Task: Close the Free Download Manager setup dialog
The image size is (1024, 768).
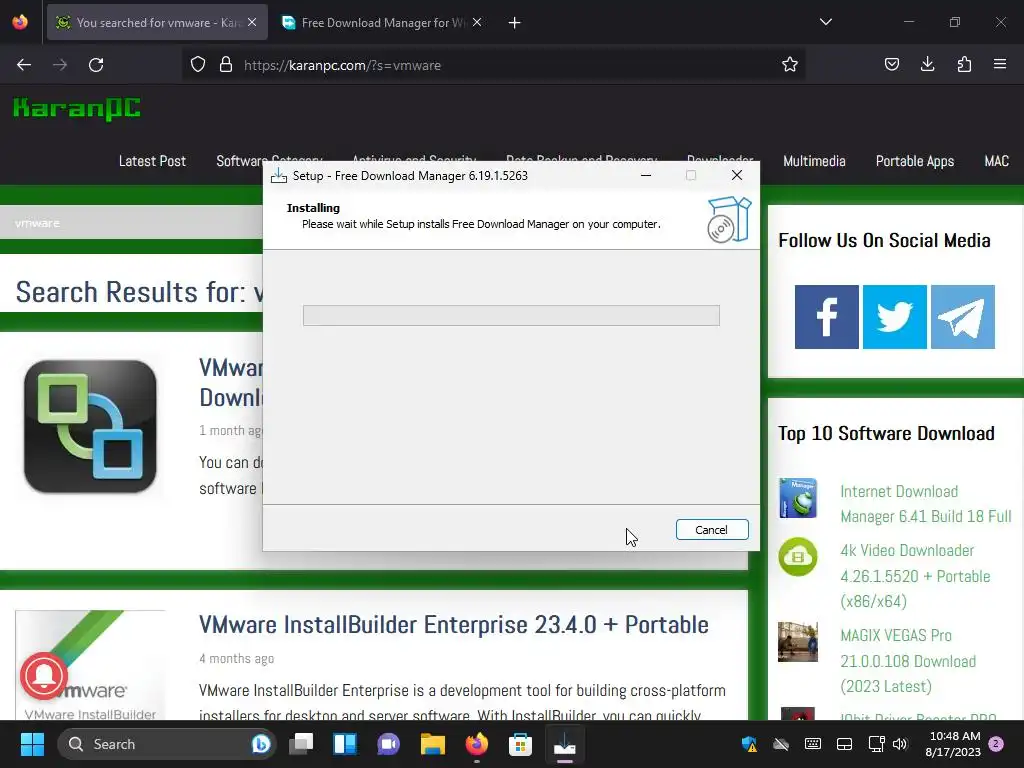Action: pyautogui.click(x=737, y=175)
